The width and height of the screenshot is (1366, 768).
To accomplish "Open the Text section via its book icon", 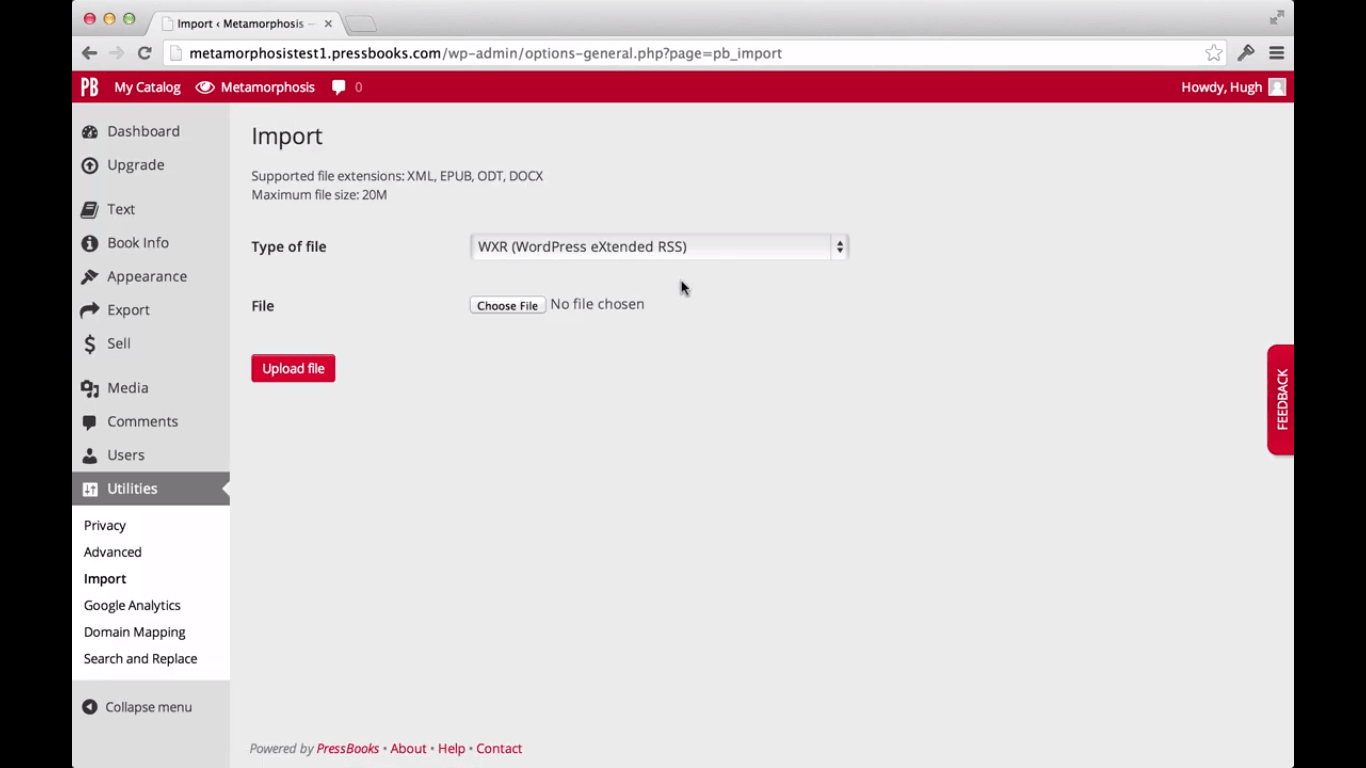I will pos(89,209).
